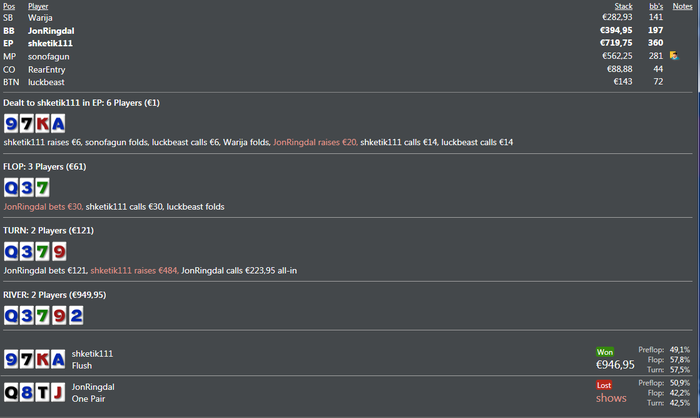Select RearEntry row in CO position

tap(347, 69)
